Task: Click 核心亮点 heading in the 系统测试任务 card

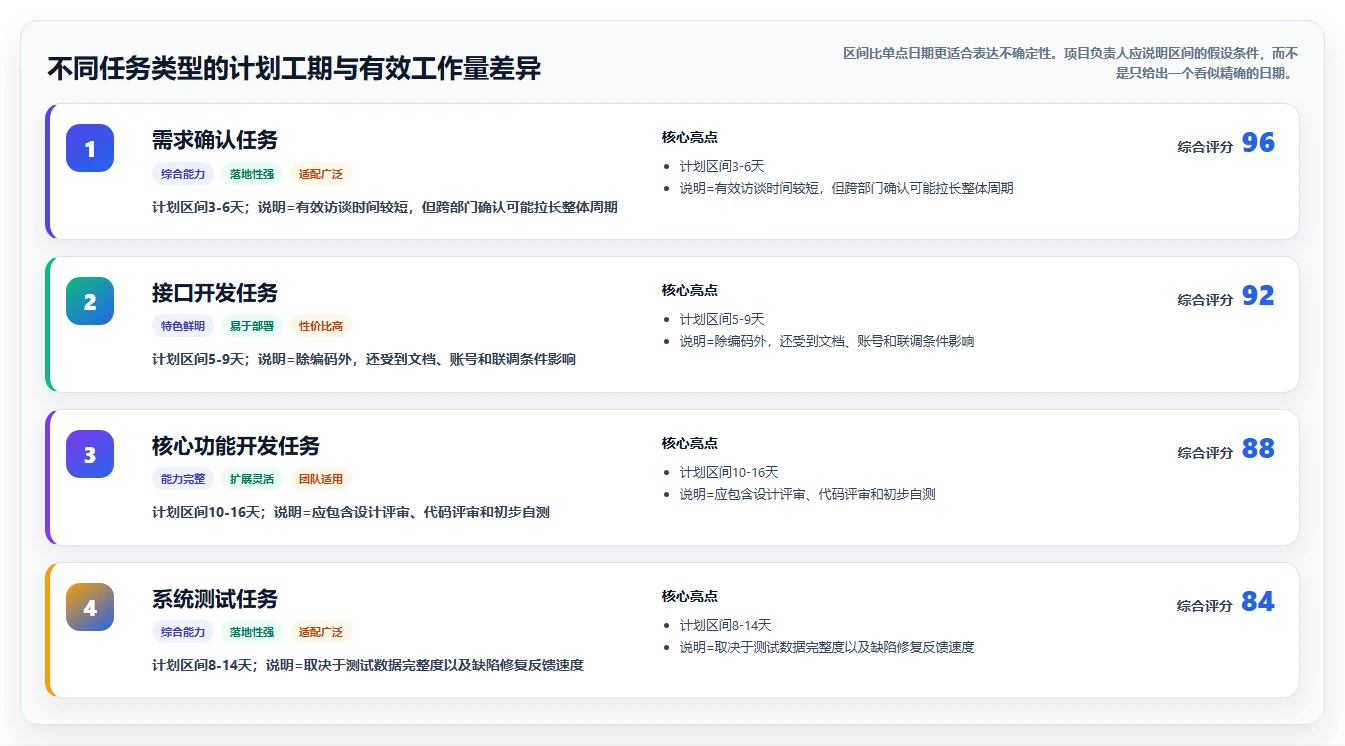Action: pyautogui.click(x=690, y=596)
